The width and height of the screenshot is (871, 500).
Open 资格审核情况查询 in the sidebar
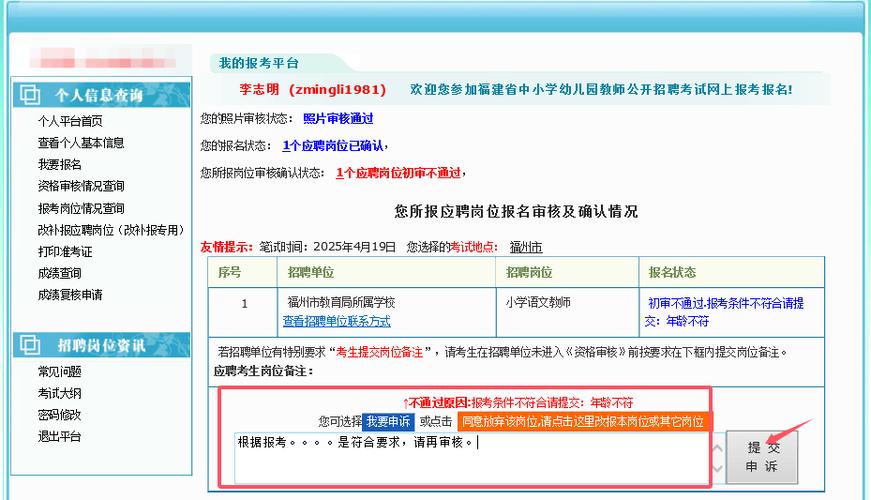(x=81, y=186)
